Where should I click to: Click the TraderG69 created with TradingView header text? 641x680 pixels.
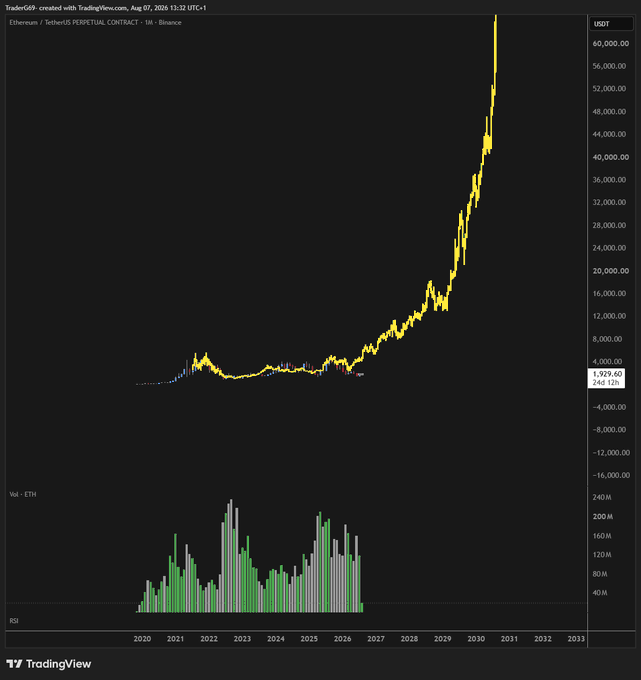105,8
